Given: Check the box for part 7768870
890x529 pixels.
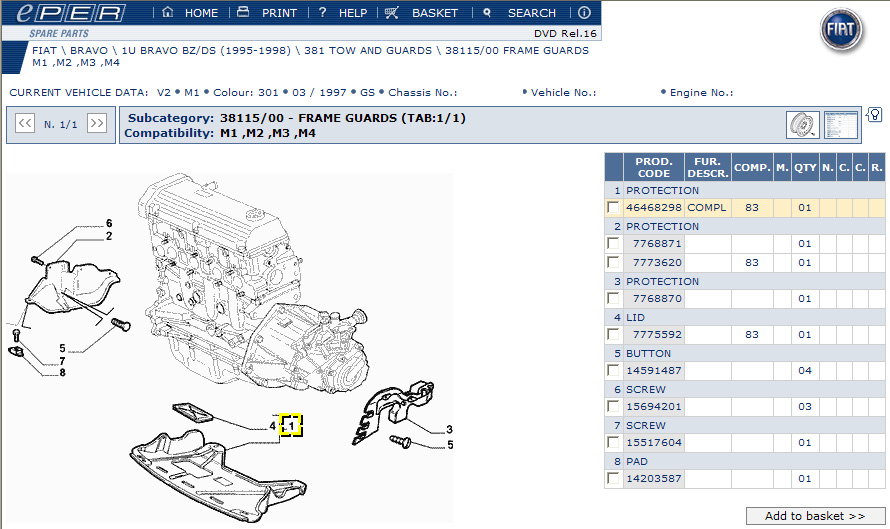Looking at the screenshot, I should point(613,299).
